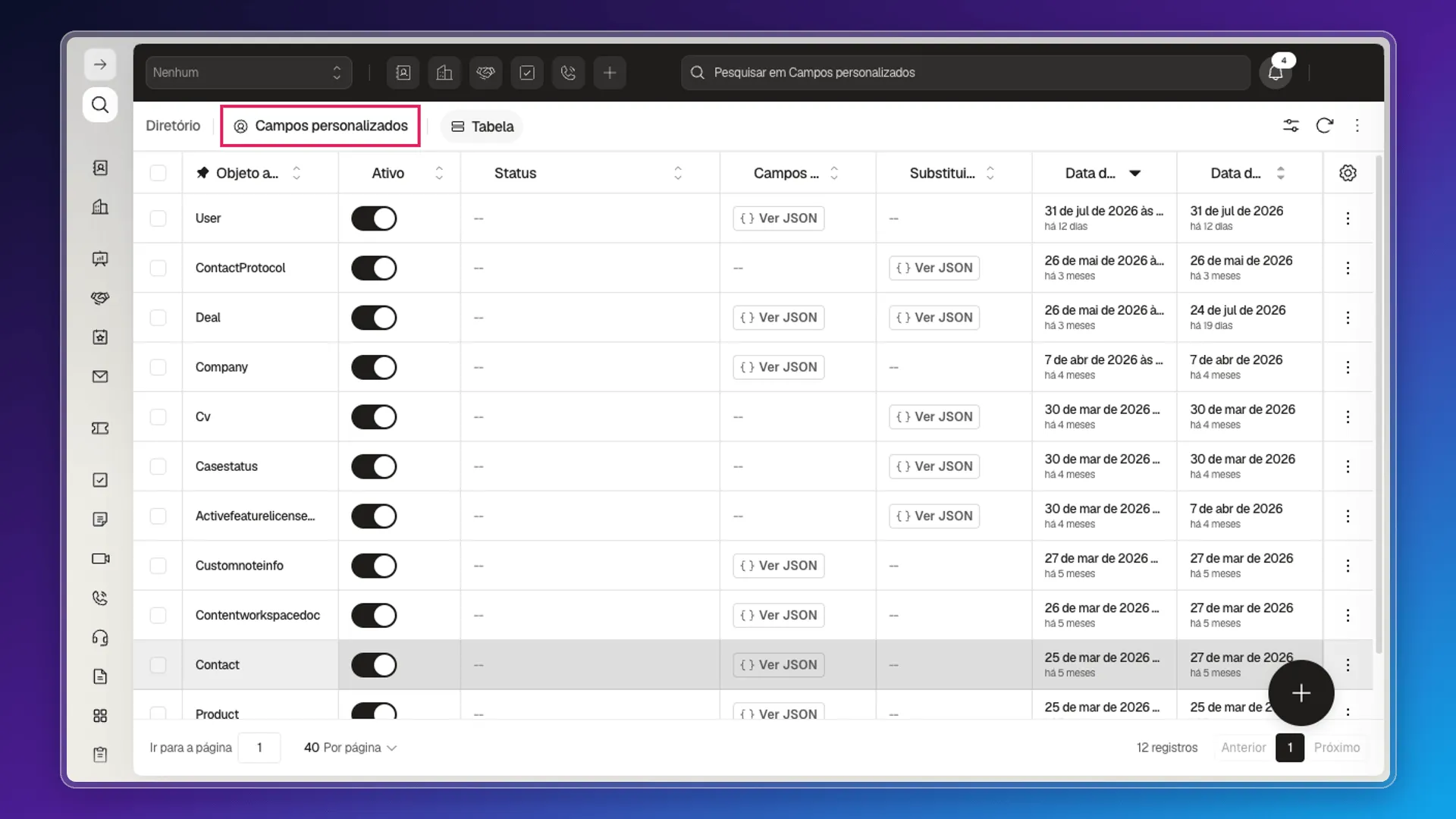Toggle the Ativo switch for Customnoteinfo
The image size is (1456, 819).
tap(374, 566)
